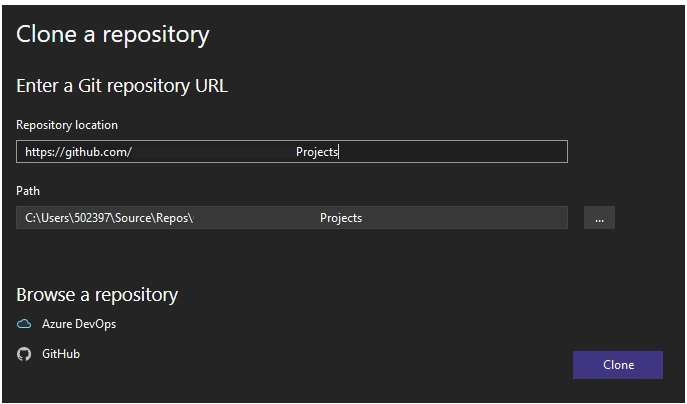Viewport: 687px width, 404px height.
Task: Click the Azure DevOps cloud icon
Action: 24,324
